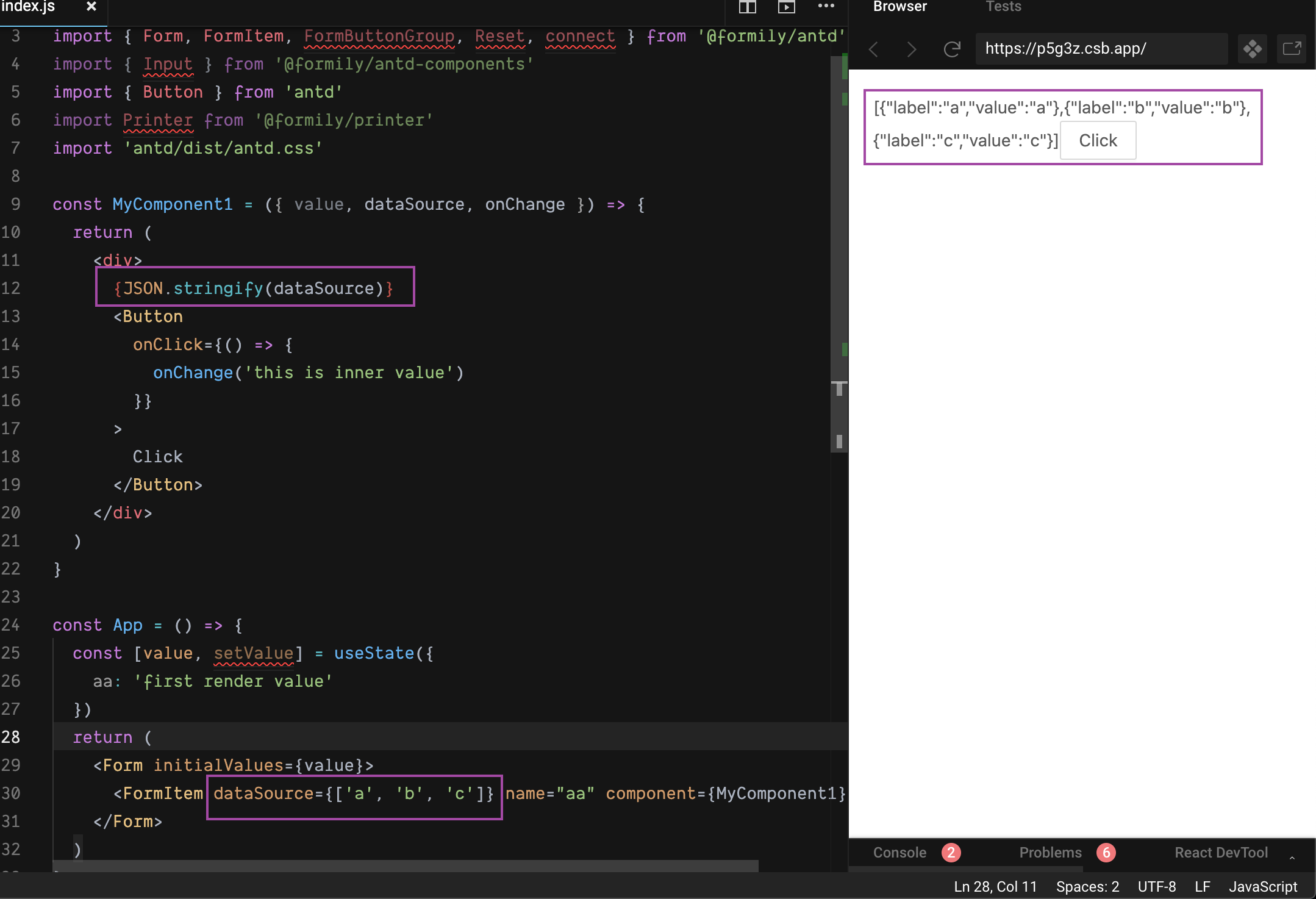Viewport: 1316px width, 899px height.
Task: Click the JSON.stringify(dataSource) expression
Action: pyautogui.click(x=254, y=288)
